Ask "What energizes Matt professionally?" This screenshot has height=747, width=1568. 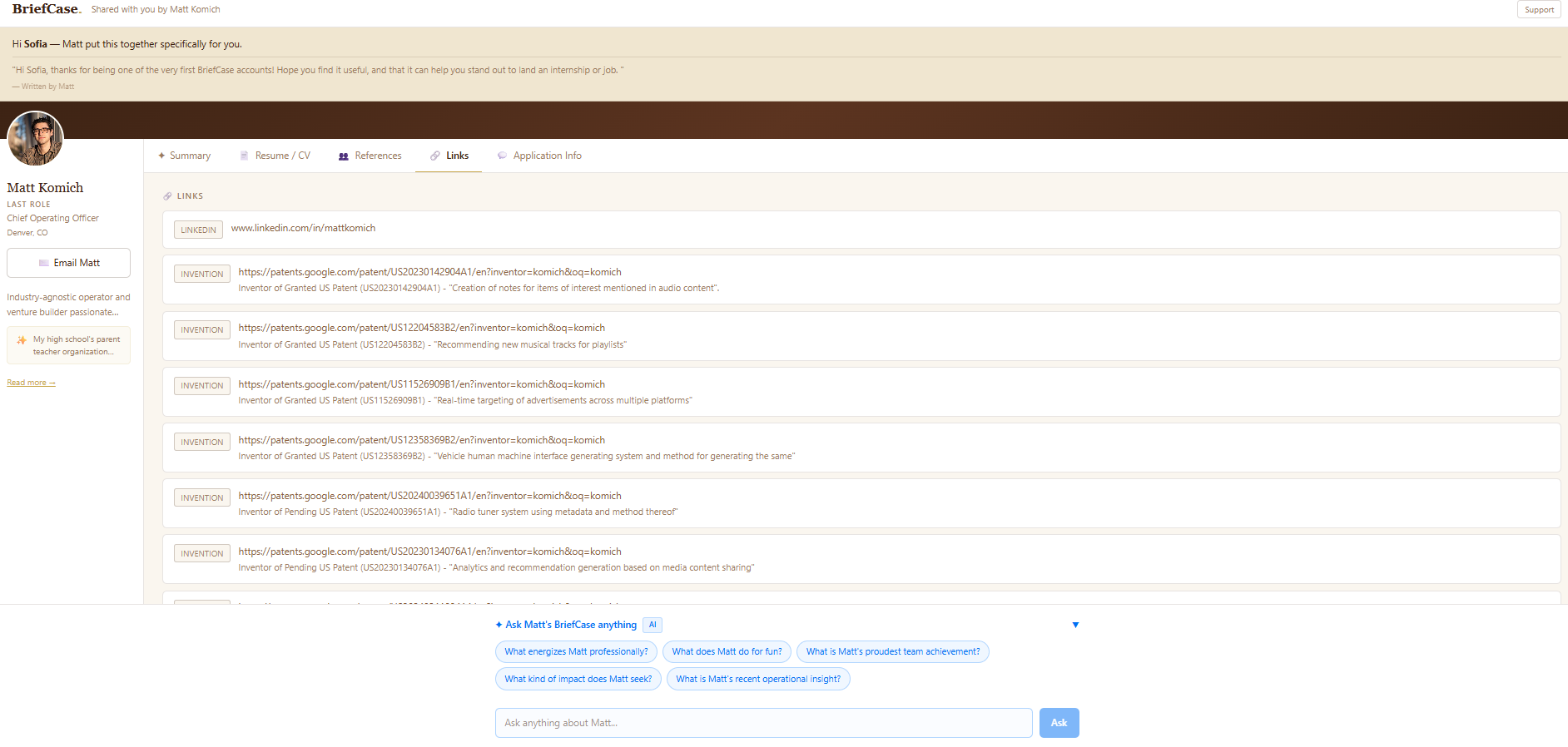tap(576, 651)
